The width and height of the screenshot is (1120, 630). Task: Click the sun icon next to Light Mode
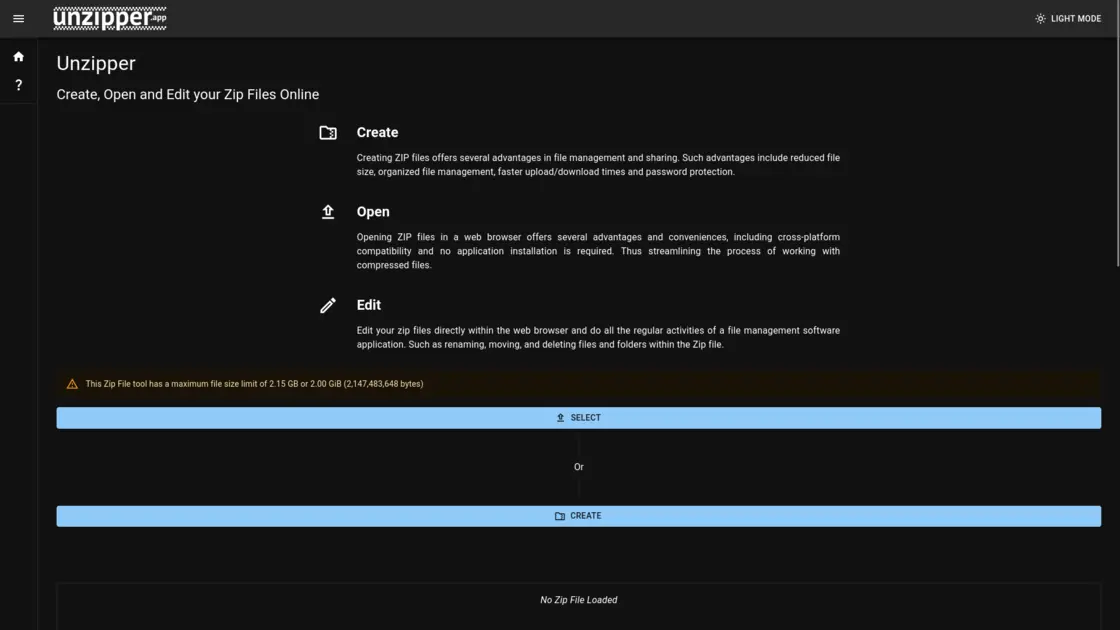click(1039, 17)
